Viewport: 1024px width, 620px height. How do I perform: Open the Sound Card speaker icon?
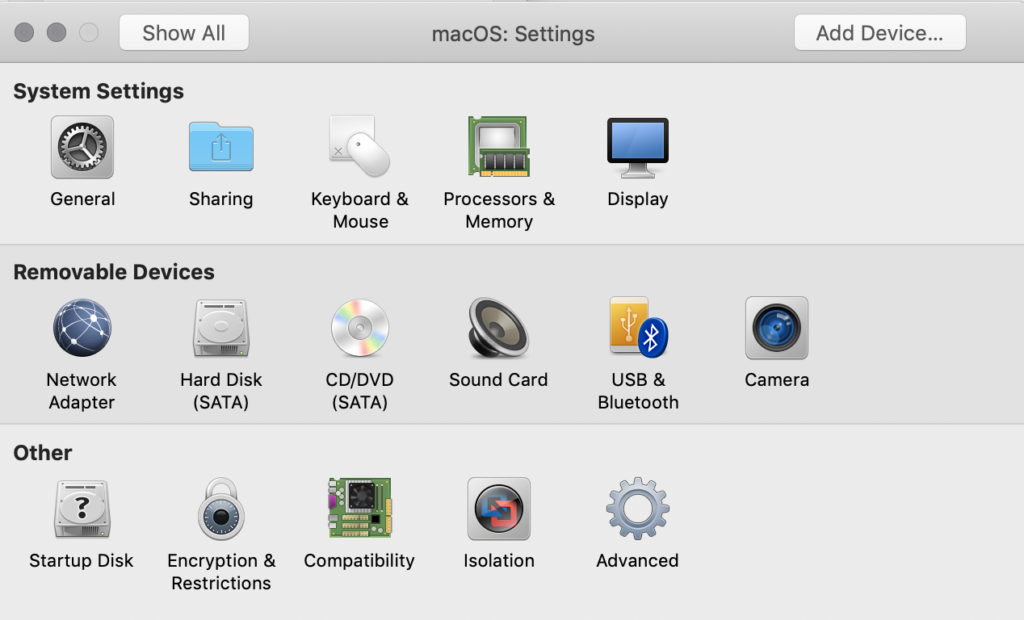point(498,328)
